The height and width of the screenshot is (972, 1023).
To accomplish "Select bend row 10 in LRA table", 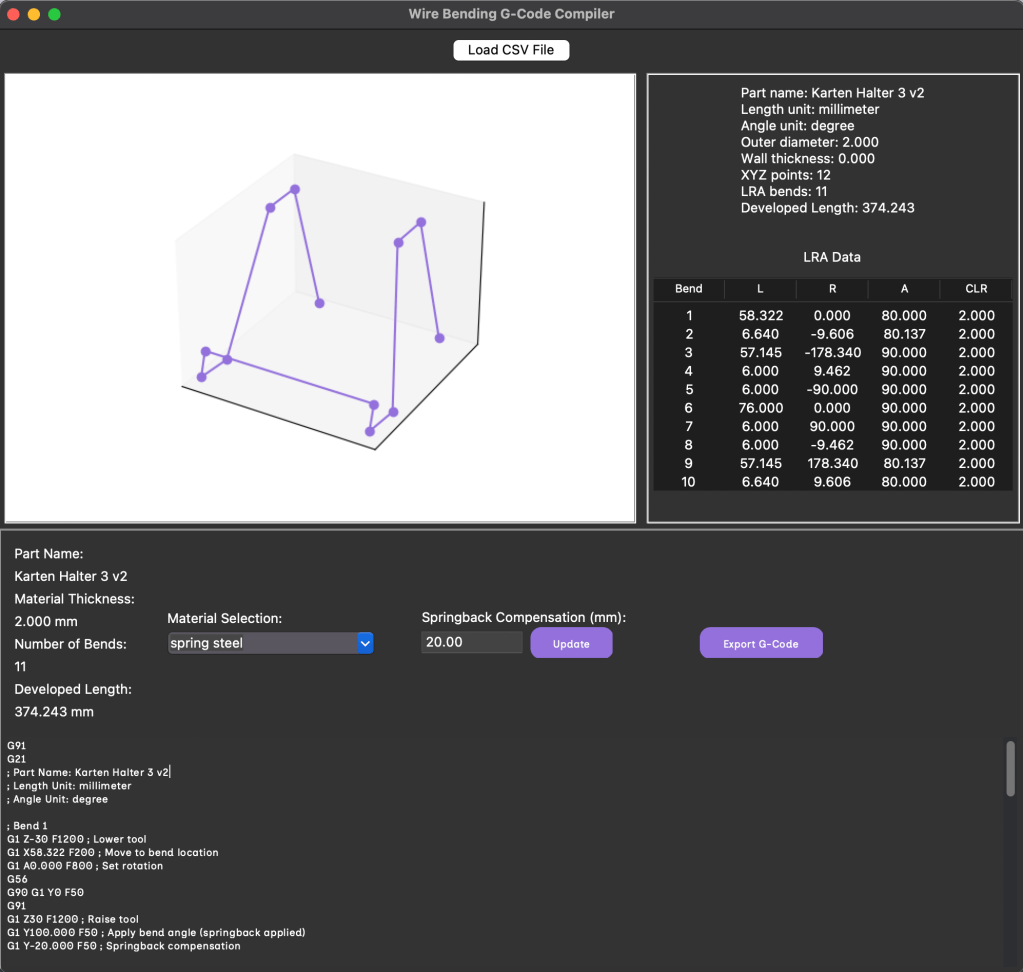I will (832, 482).
